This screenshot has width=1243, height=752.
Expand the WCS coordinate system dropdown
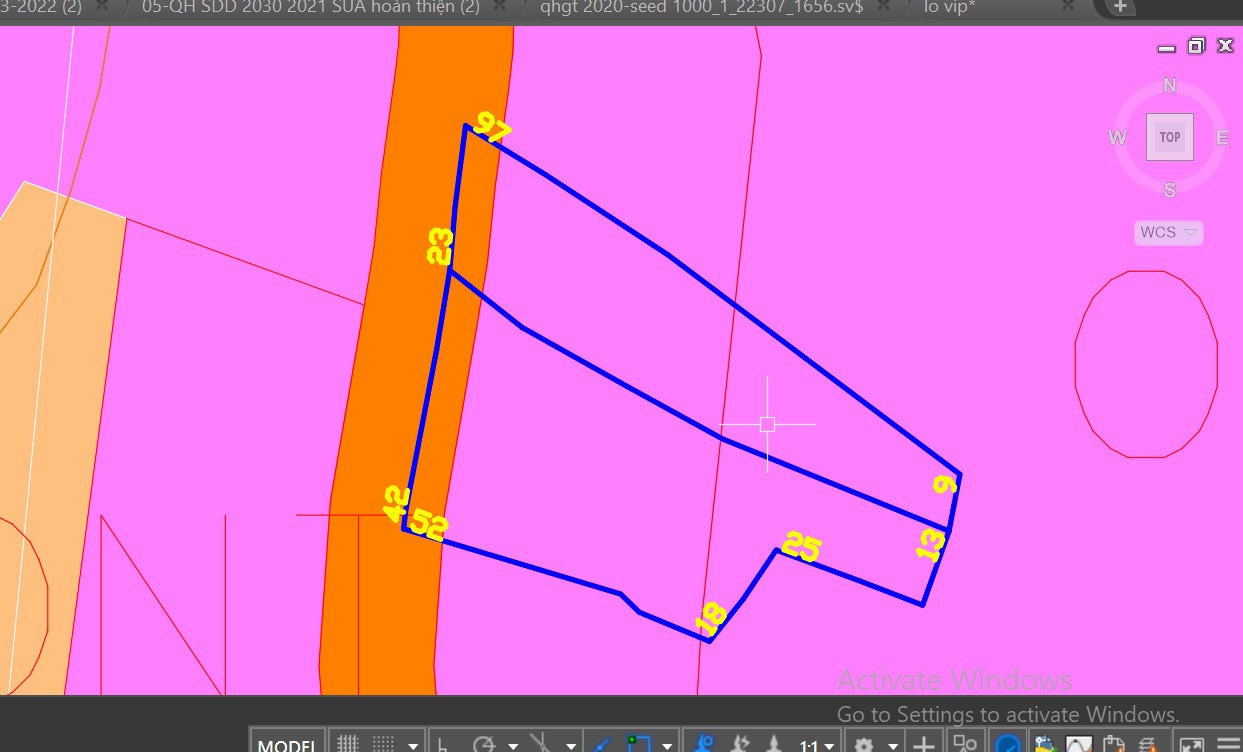click(x=1168, y=232)
